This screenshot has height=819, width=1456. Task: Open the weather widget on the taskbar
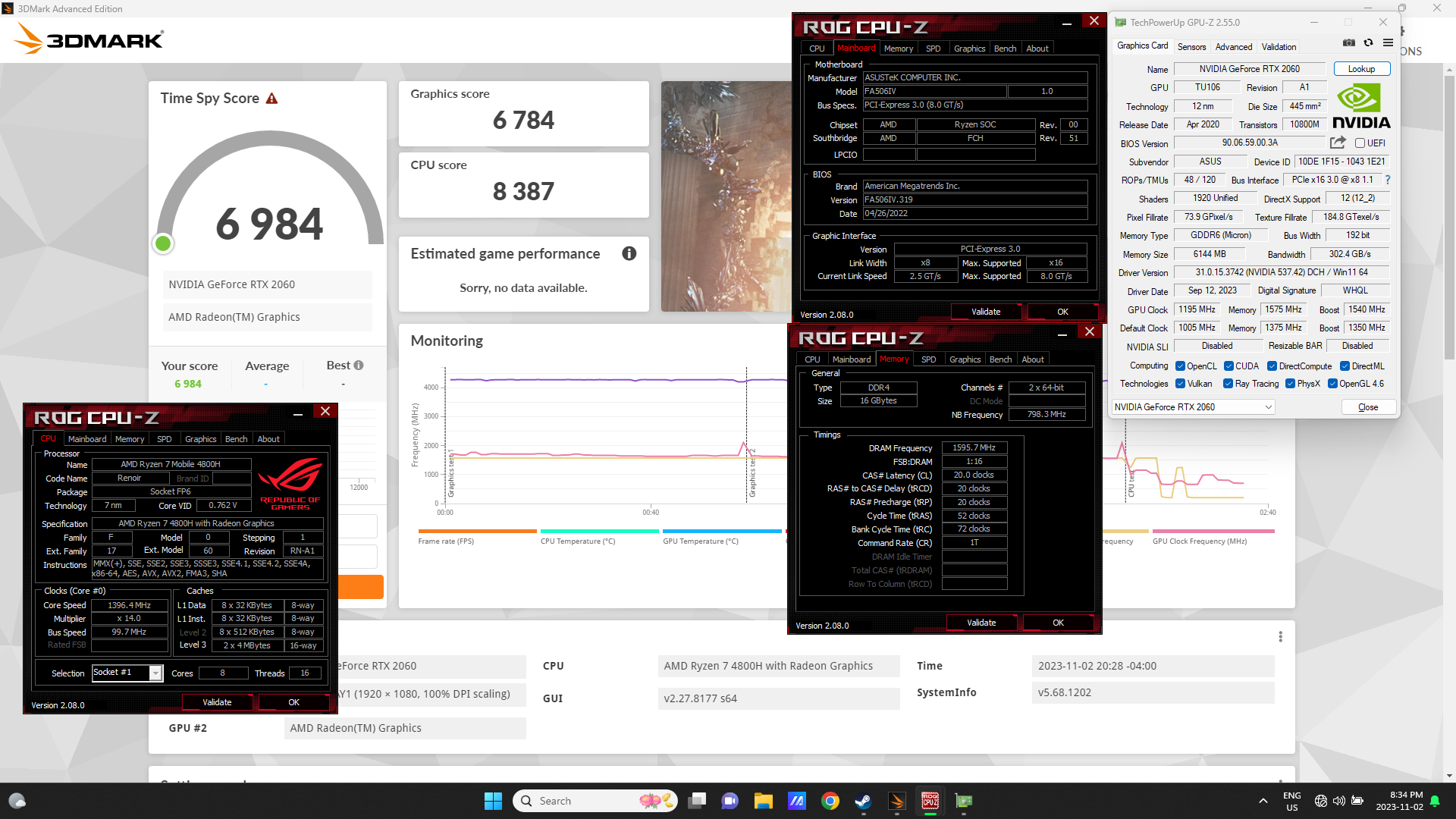point(17,801)
